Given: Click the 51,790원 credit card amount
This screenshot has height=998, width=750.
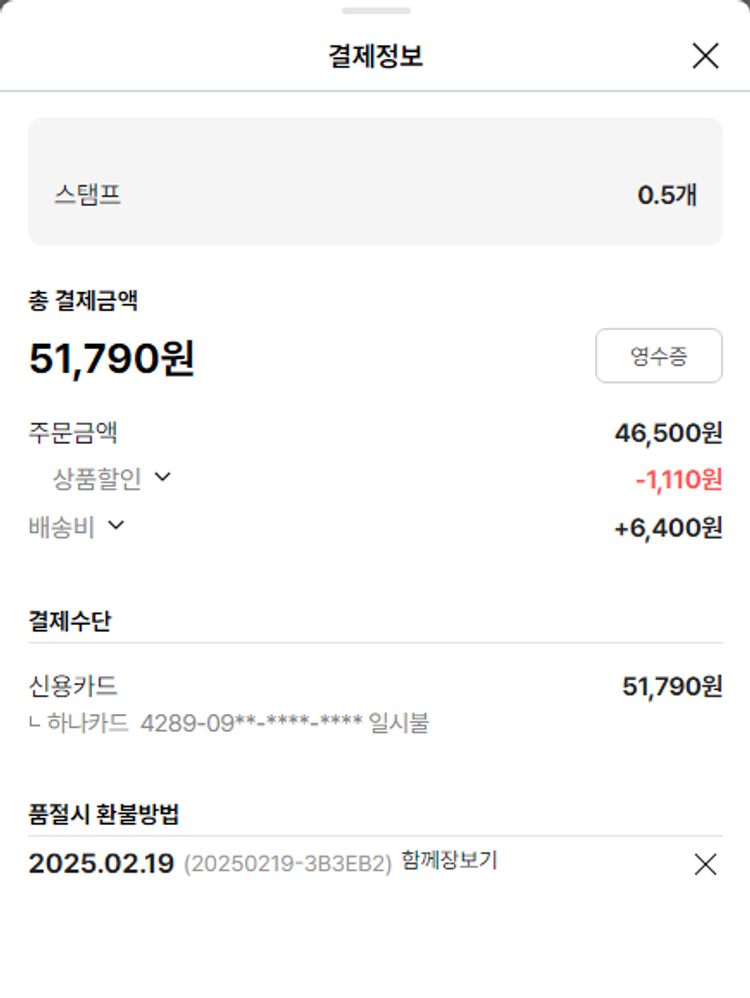Looking at the screenshot, I should 672,686.
